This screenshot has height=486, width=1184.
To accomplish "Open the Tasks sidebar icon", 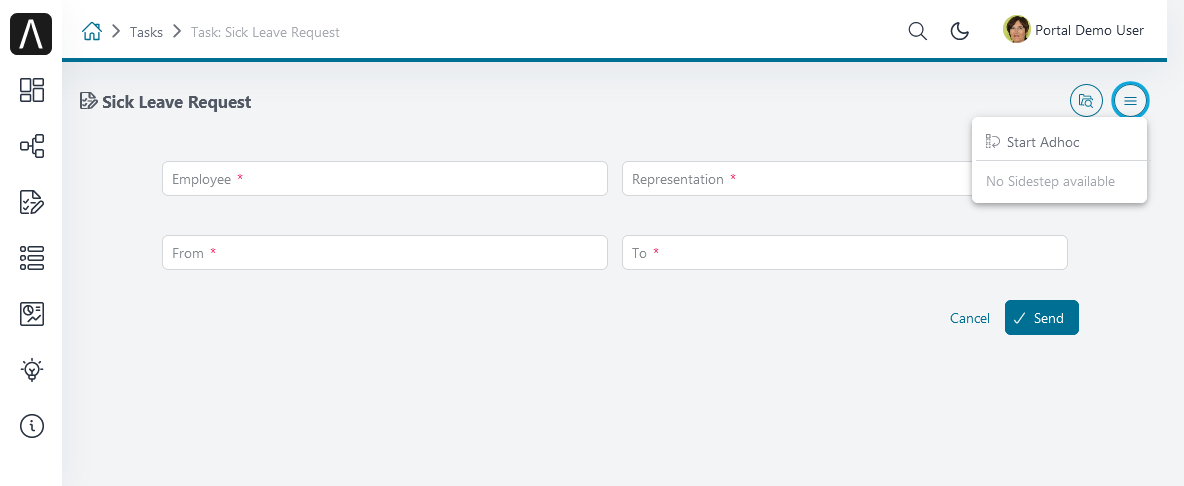I will [32, 202].
